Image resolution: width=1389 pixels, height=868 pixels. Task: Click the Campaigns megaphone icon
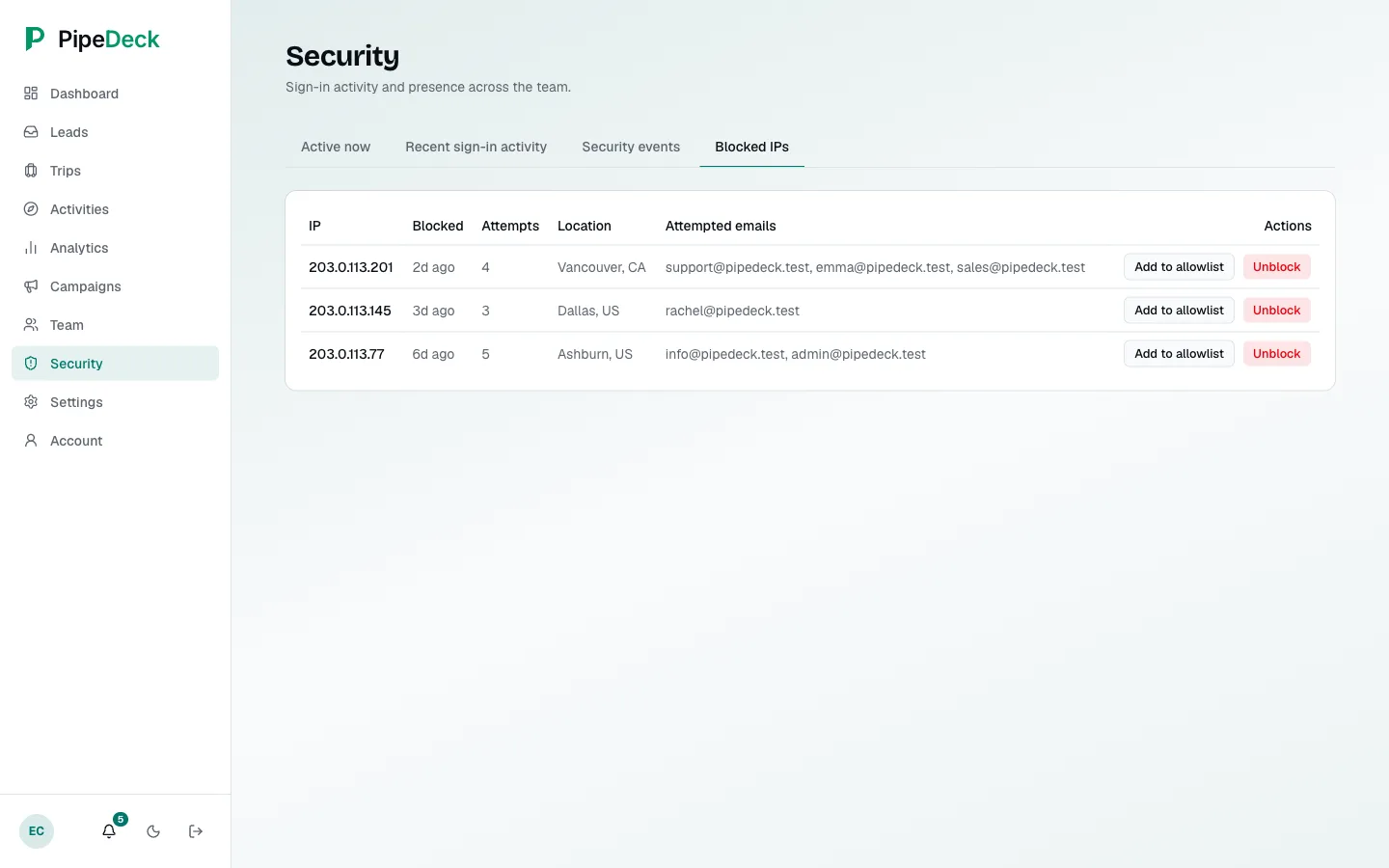(x=31, y=286)
